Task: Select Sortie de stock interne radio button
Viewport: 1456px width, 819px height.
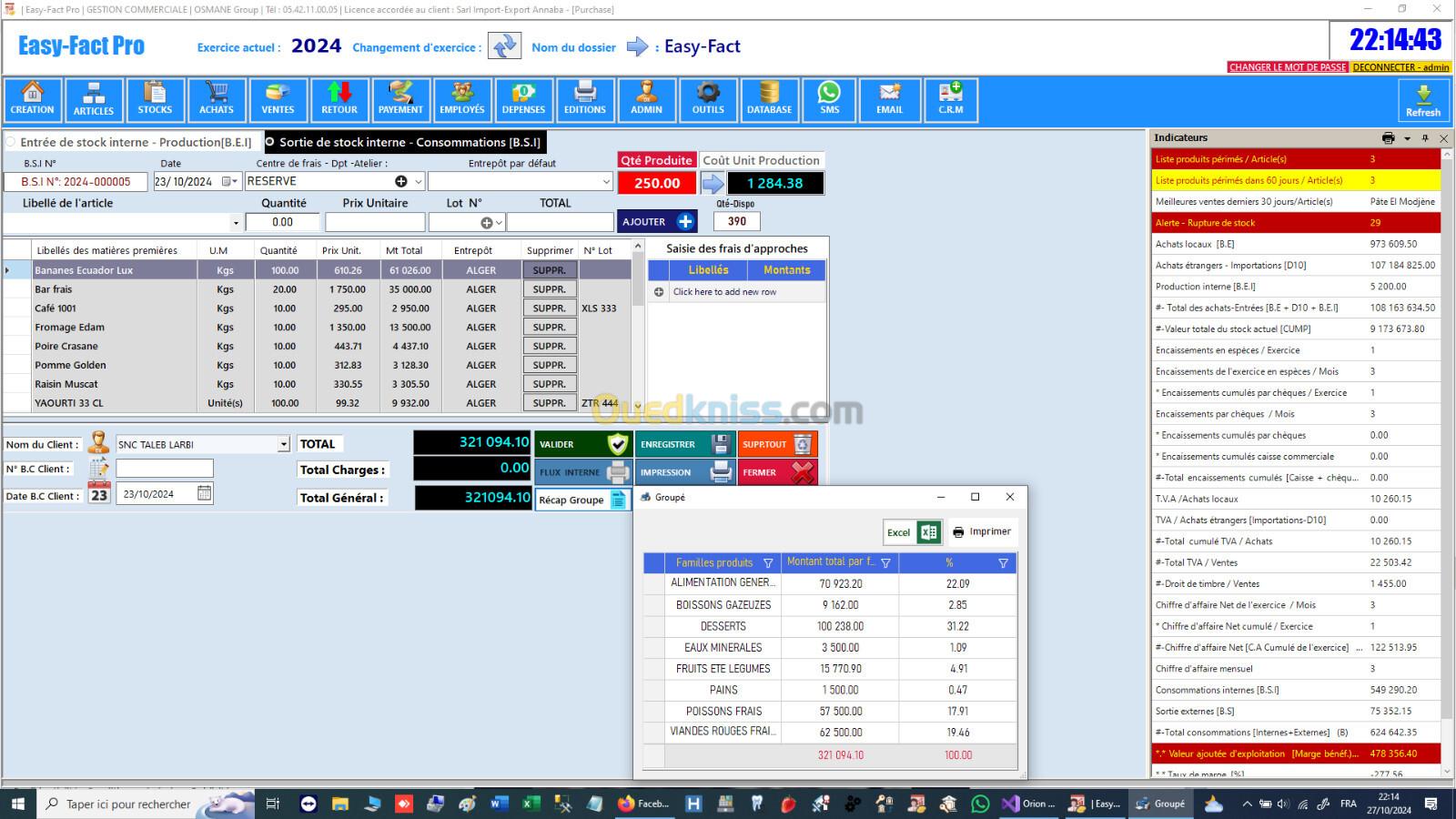Action: click(x=270, y=143)
